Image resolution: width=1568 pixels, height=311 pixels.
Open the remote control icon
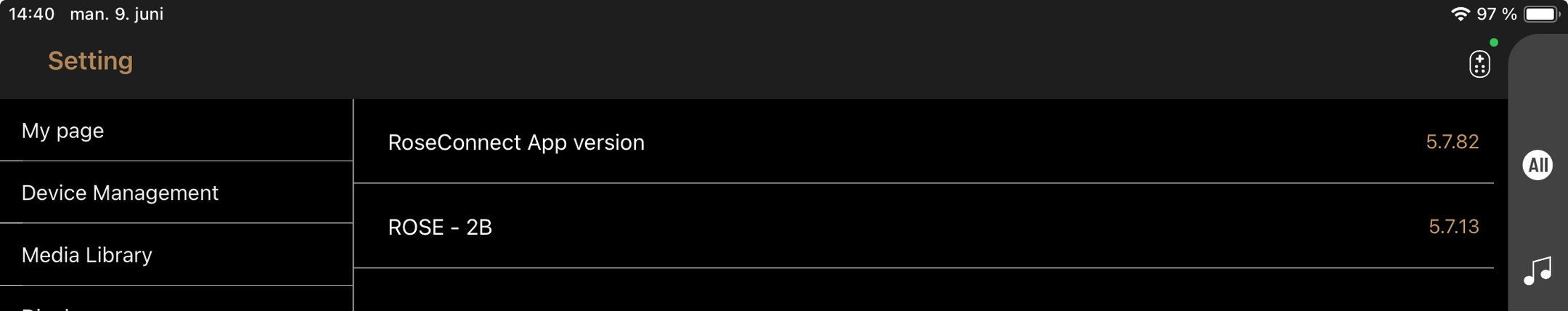pos(1479,64)
